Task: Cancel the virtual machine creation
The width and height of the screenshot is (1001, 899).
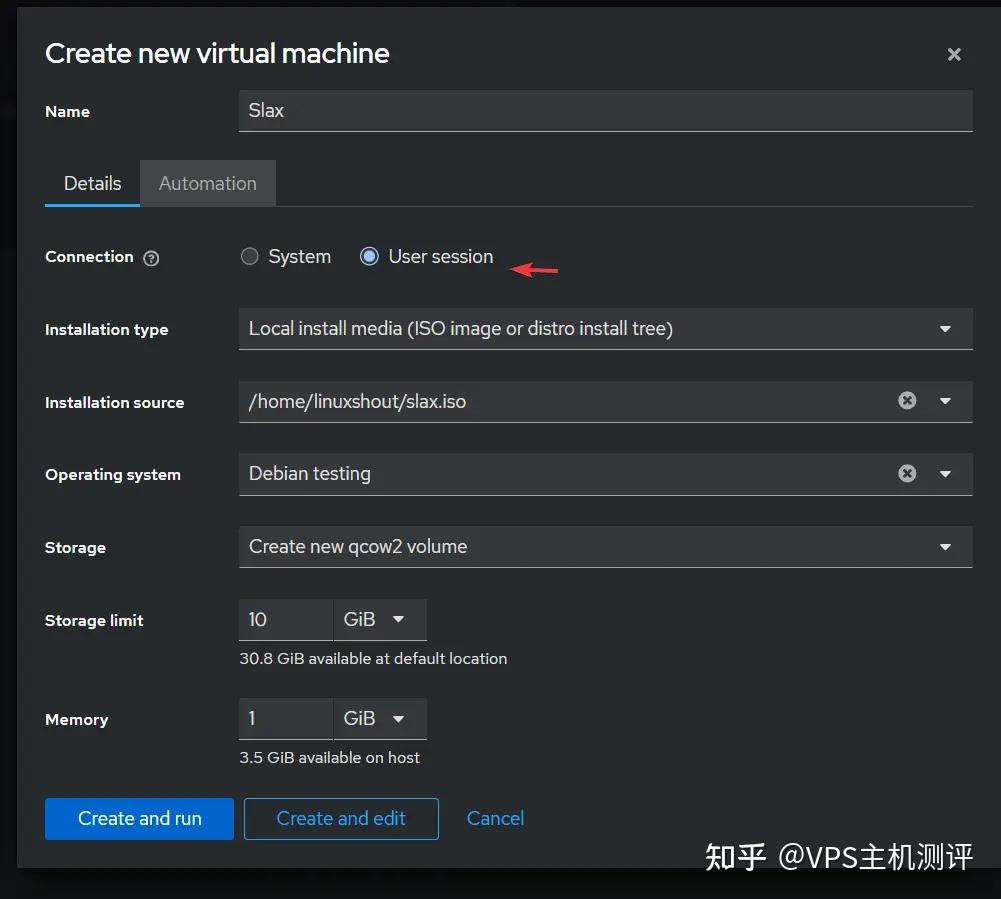Action: click(x=495, y=818)
